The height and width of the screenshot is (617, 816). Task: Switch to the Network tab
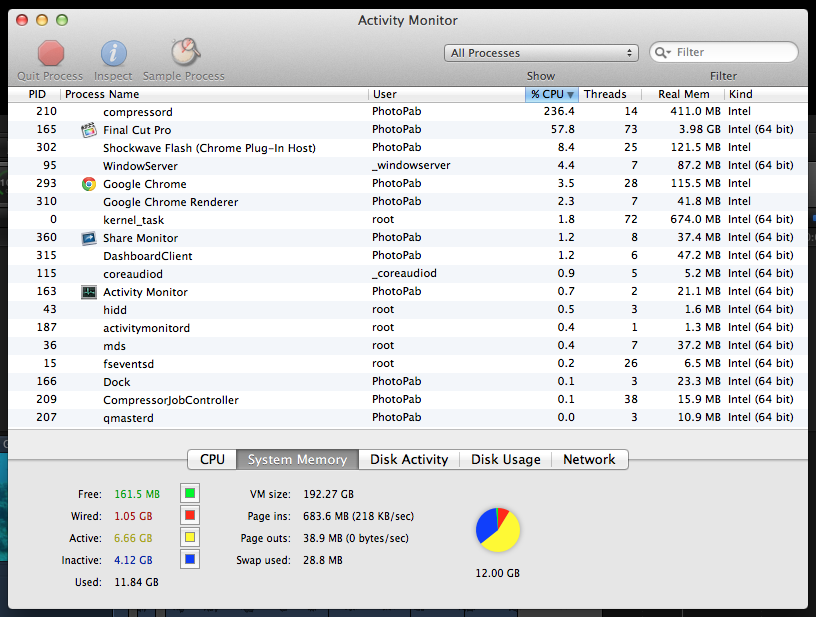tap(589, 459)
